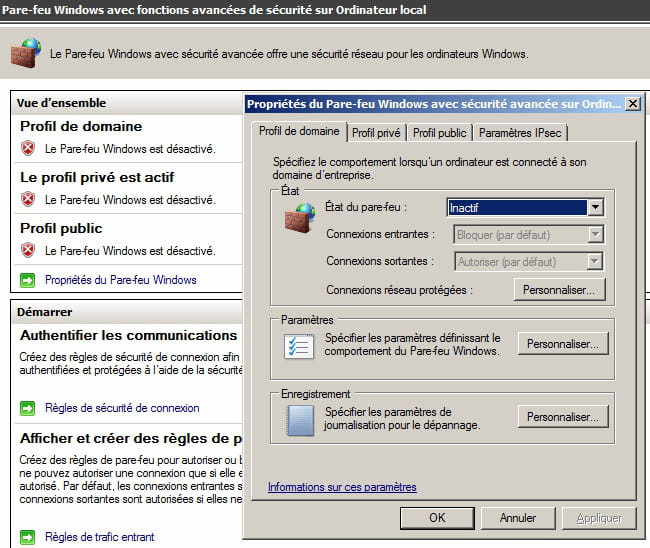Click red shield icon under Profil de domaine
The image size is (650, 548).
coord(28,148)
